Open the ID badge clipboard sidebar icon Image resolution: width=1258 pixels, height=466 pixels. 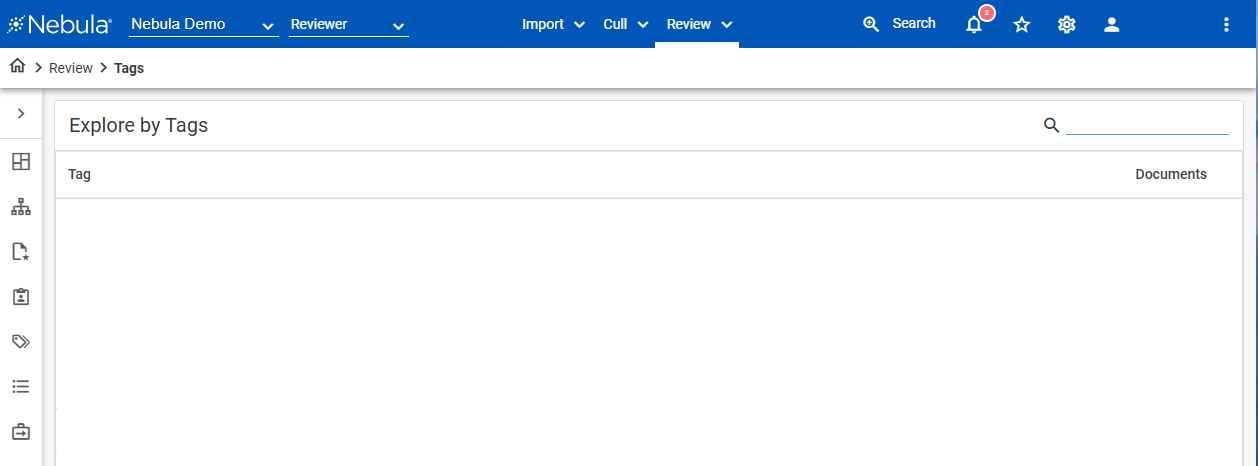21,297
